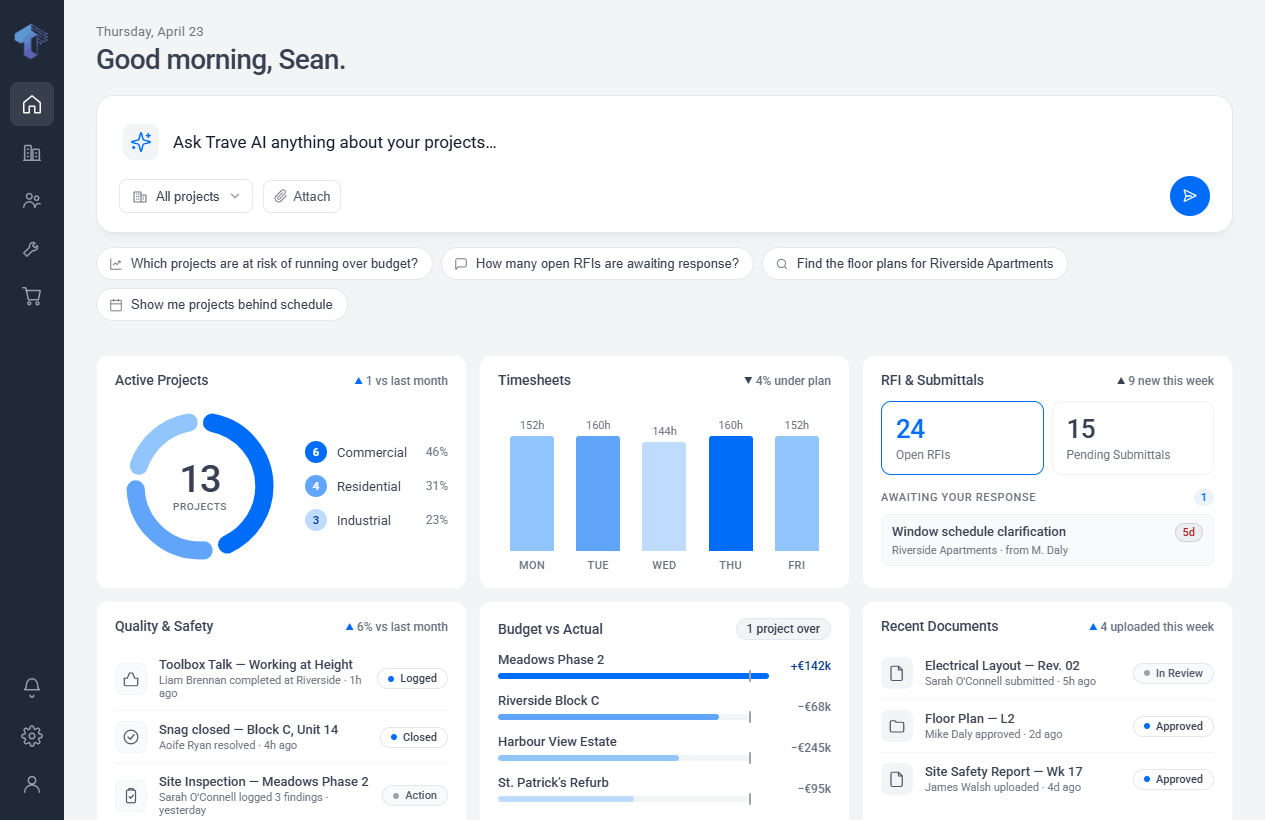The image size is (1265, 820).
Task: Click the St. Patrick's Refurb budget row
Action: coord(664,789)
